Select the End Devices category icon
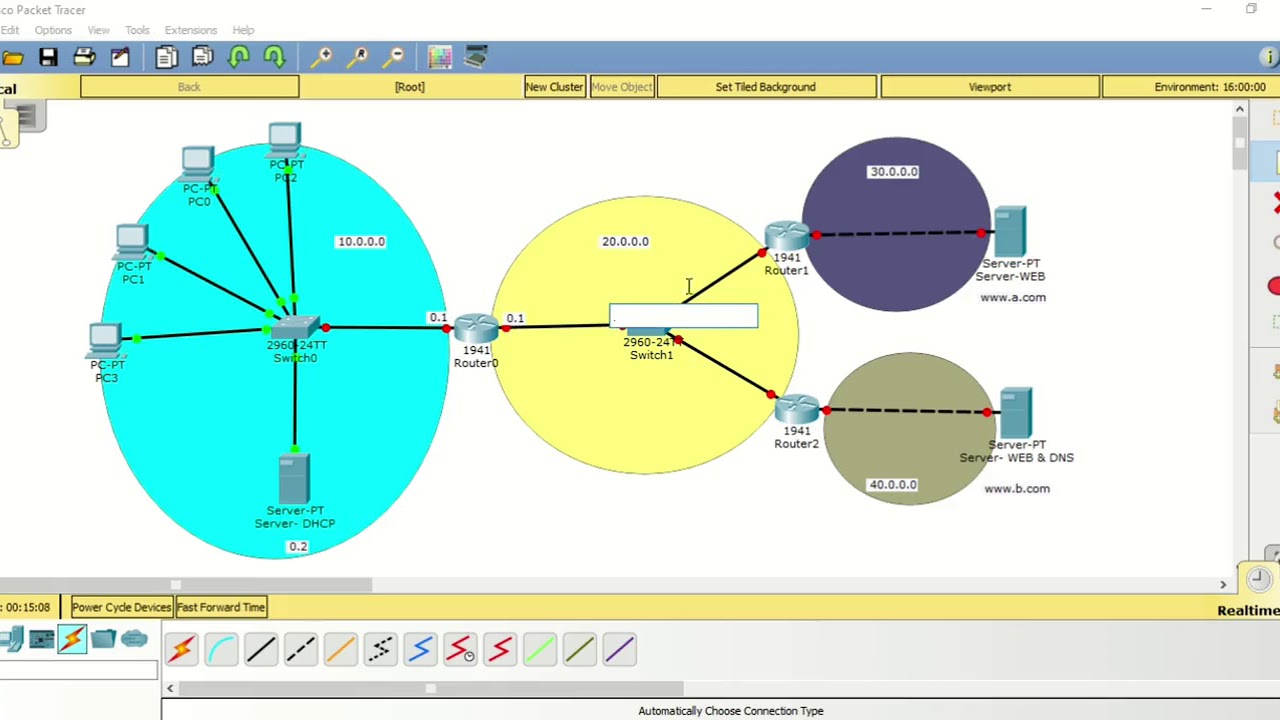Image resolution: width=1280 pixels, height=720 pixels. pos(11,639)
